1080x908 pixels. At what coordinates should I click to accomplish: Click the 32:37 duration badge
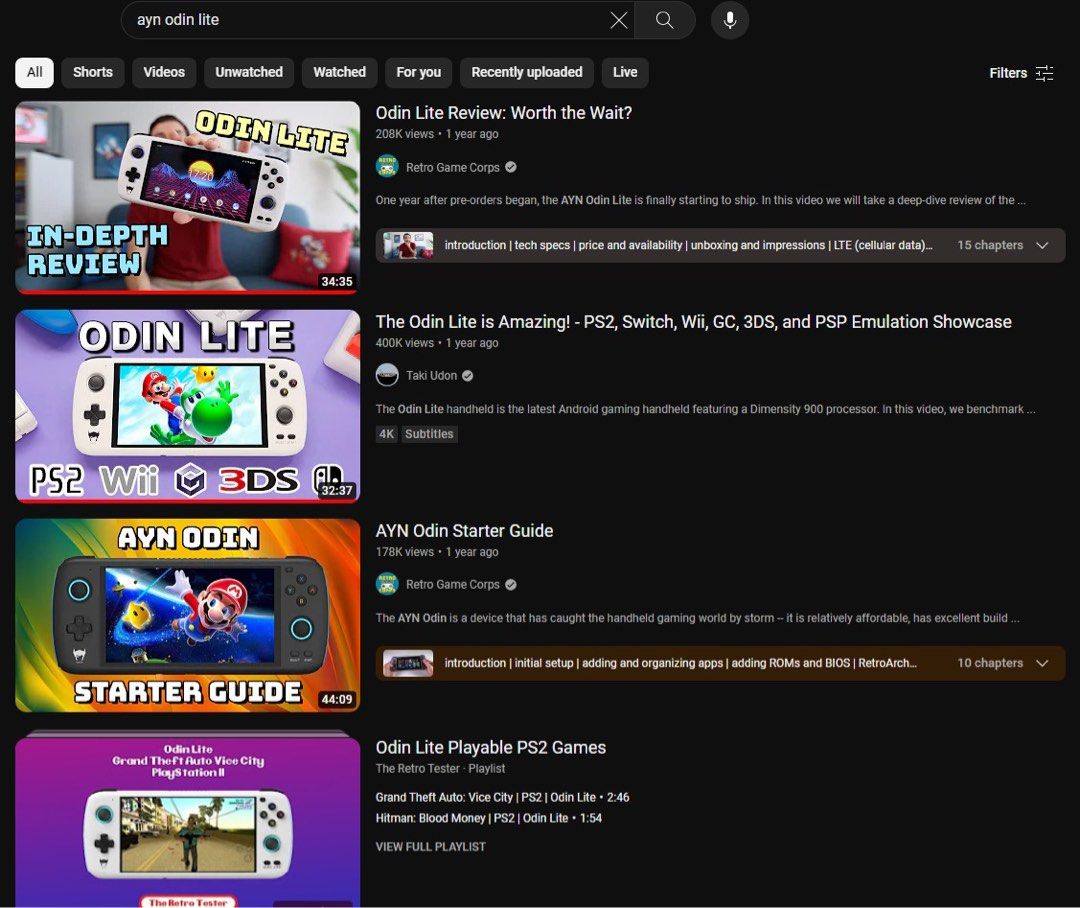[x=336, y=491]
